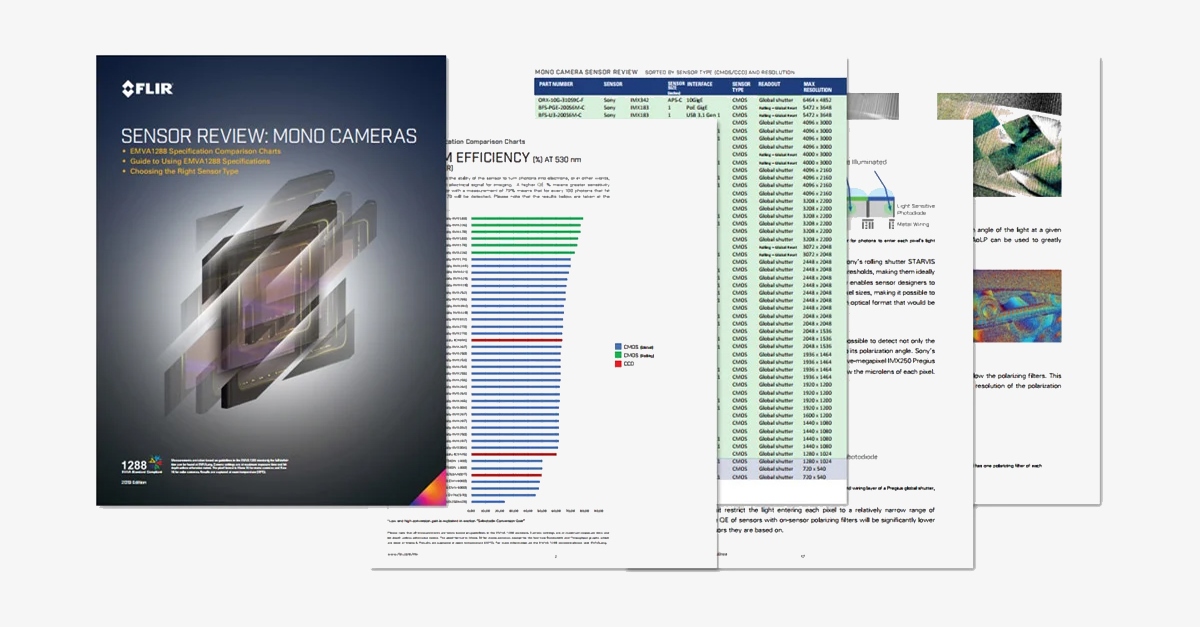Click the '6464 x 4852' resolution cell
1200x627 pixels.
817,100
